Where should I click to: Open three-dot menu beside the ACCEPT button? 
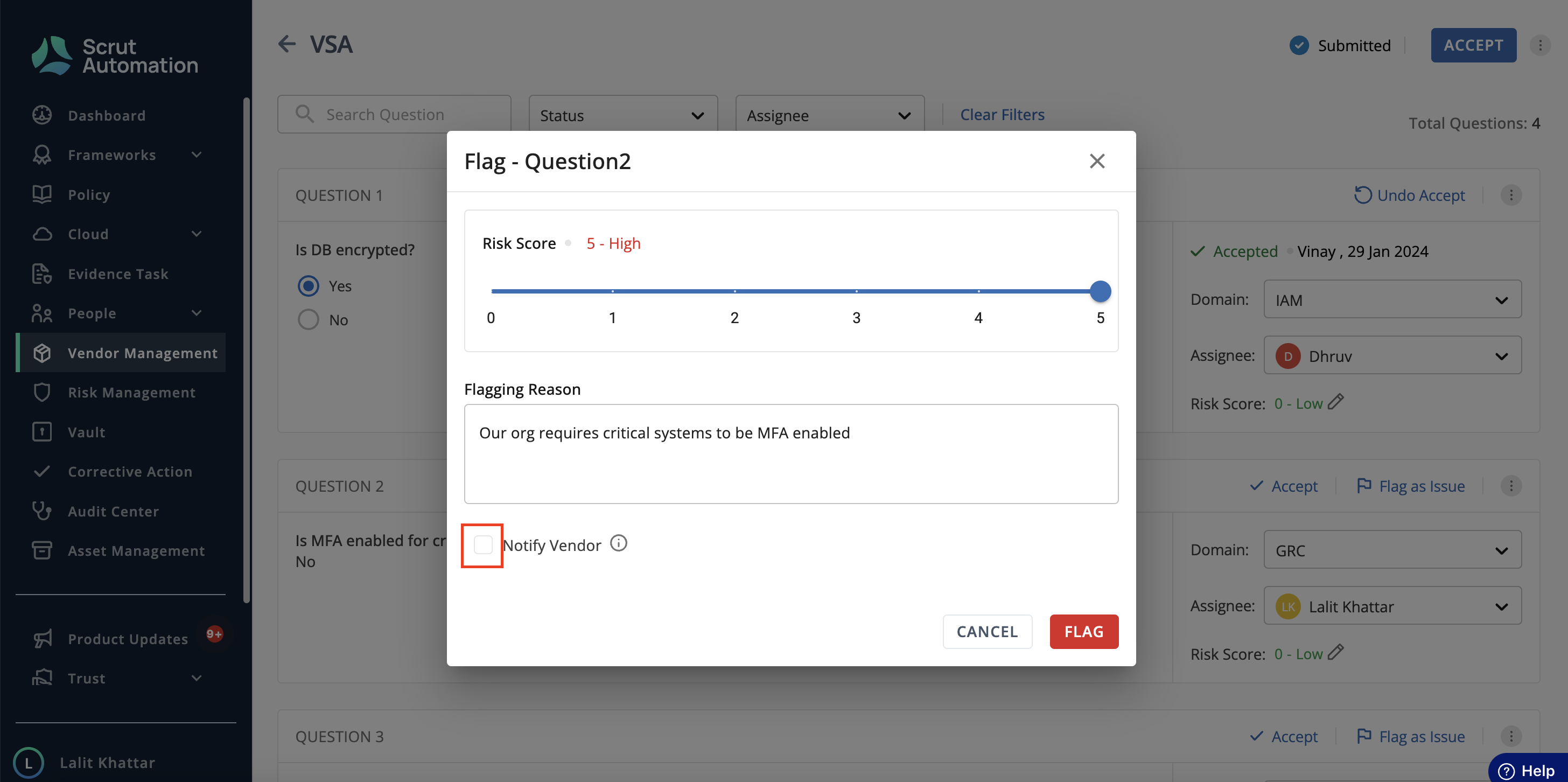point(1540,45)
